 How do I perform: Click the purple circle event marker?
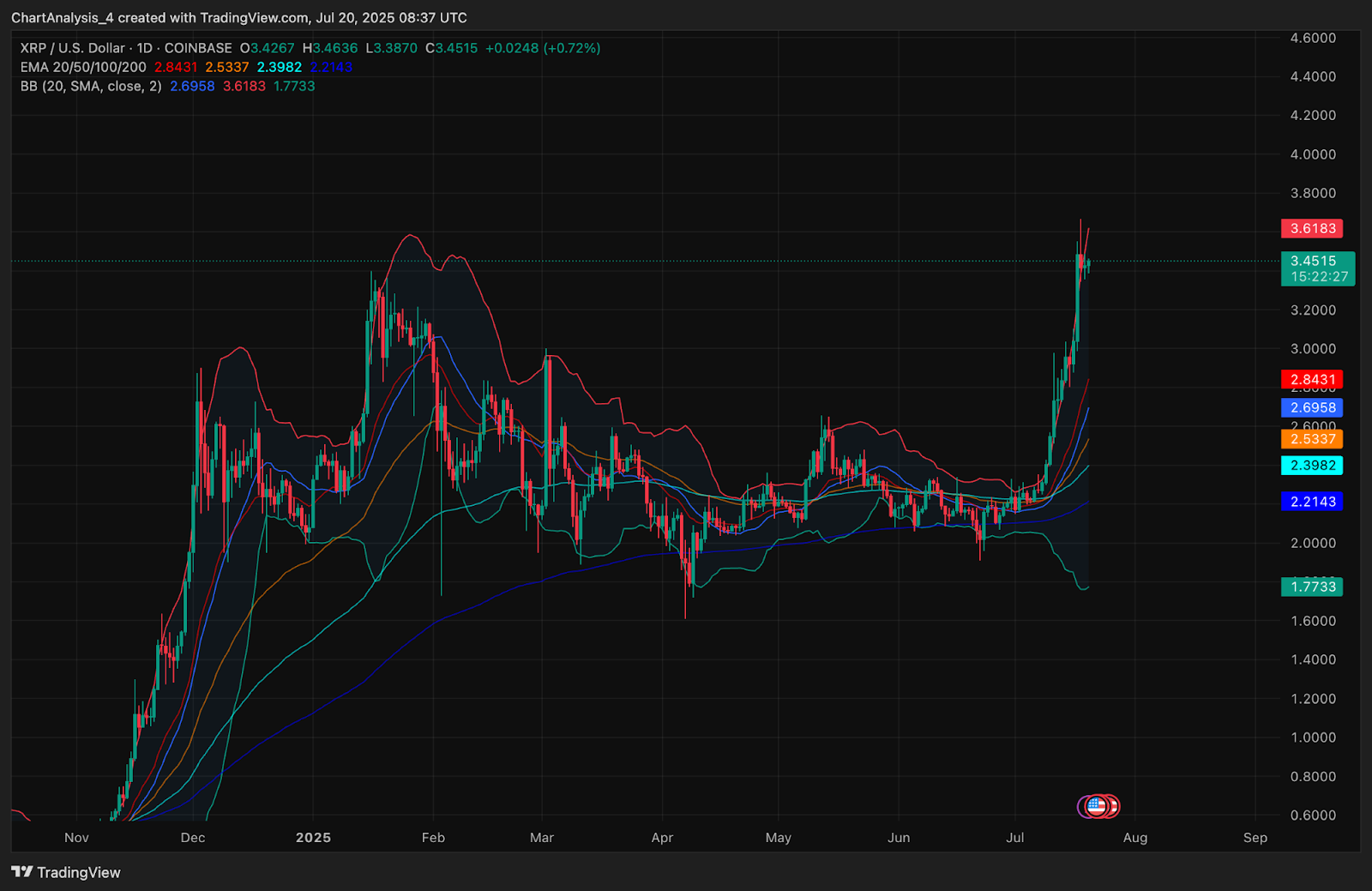1083,806
